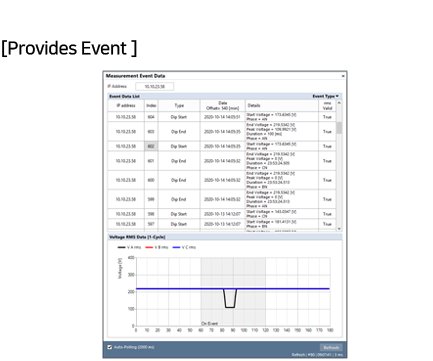Click IP address cell in row 597
This screenshot has height=361, width=433.
126,224
